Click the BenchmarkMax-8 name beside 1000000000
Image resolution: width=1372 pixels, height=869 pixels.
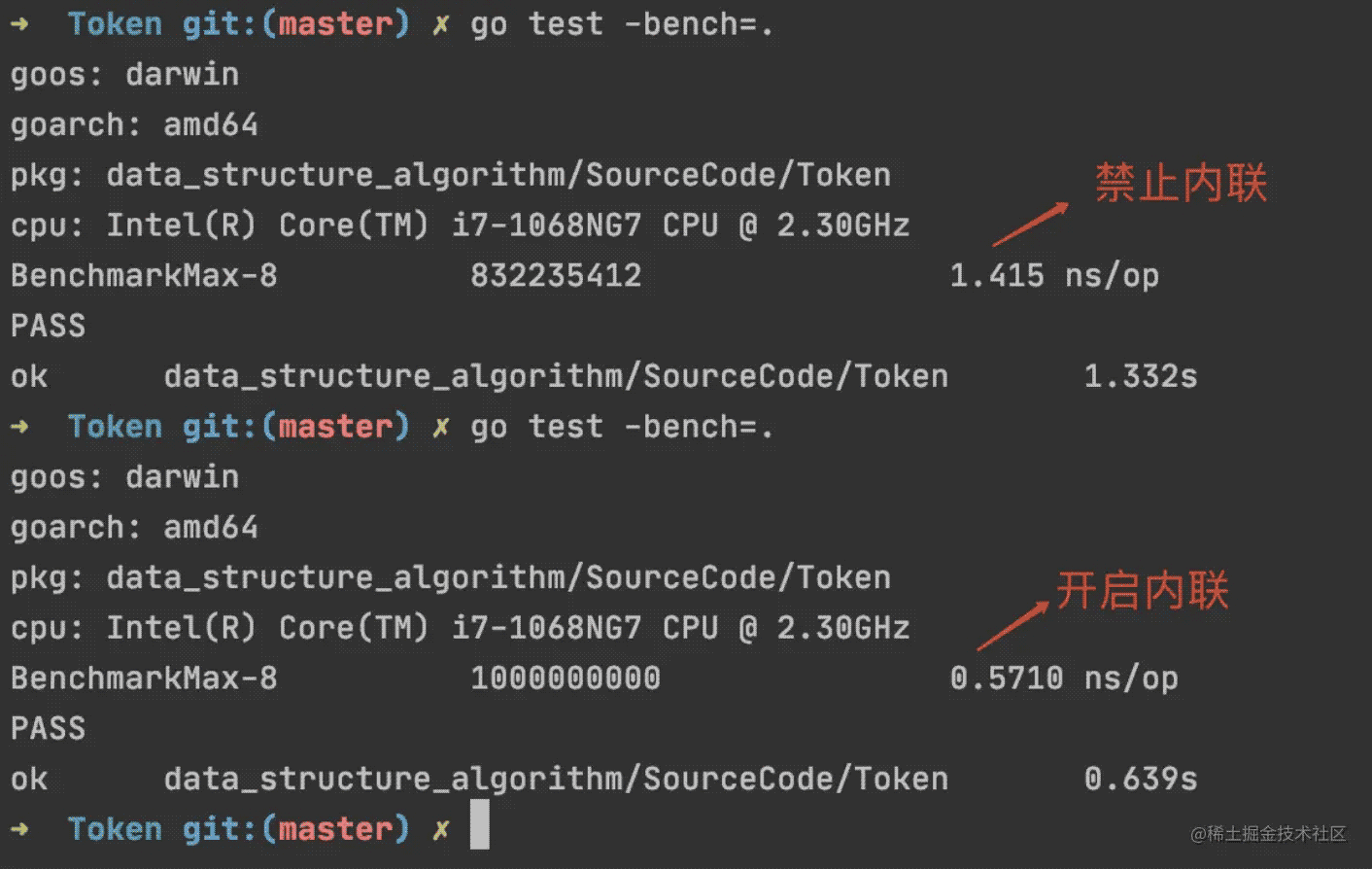pyautogui.click(x=144, y=678)
